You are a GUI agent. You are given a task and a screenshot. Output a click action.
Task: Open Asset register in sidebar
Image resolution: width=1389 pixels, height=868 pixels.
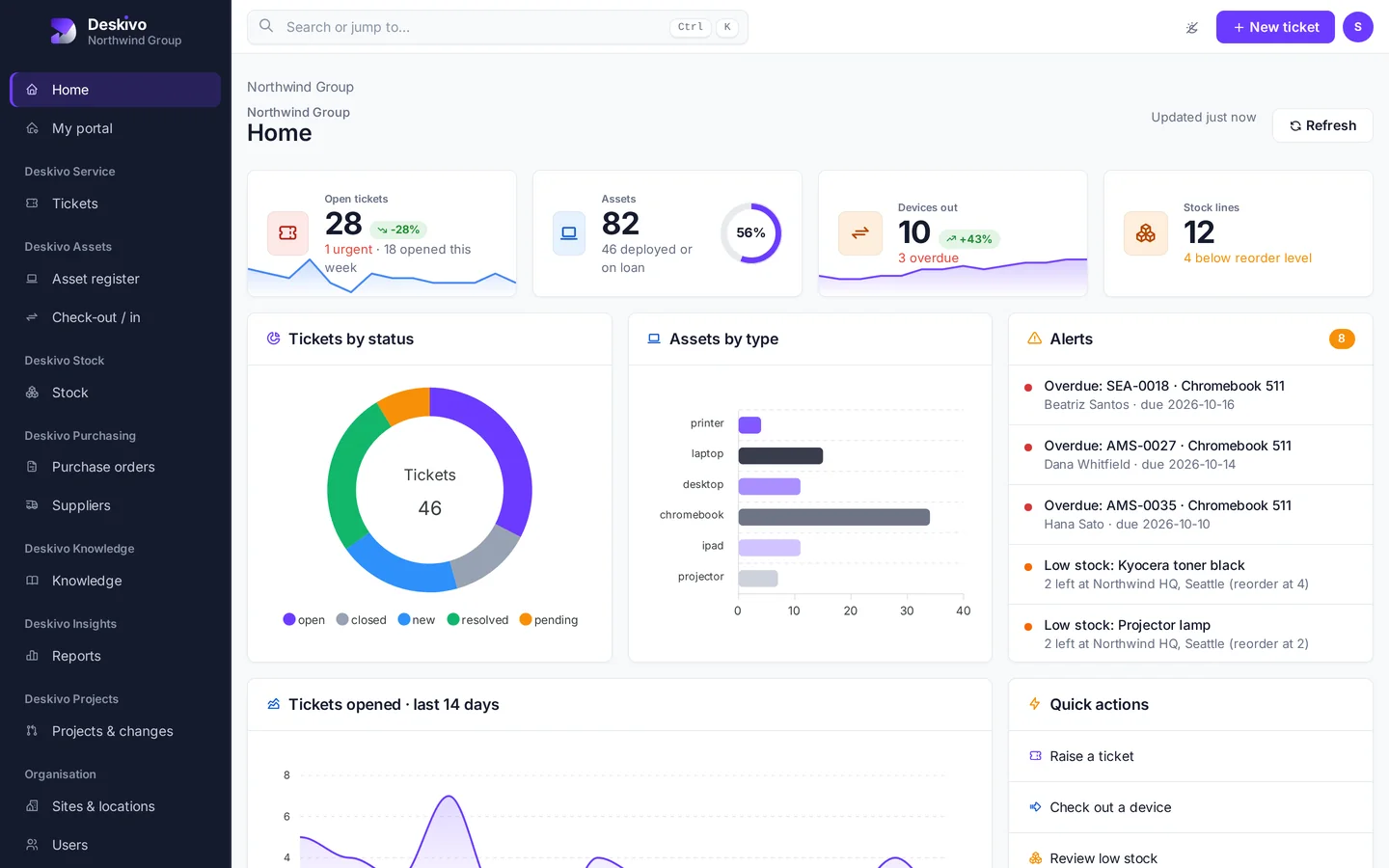point(116,279)
